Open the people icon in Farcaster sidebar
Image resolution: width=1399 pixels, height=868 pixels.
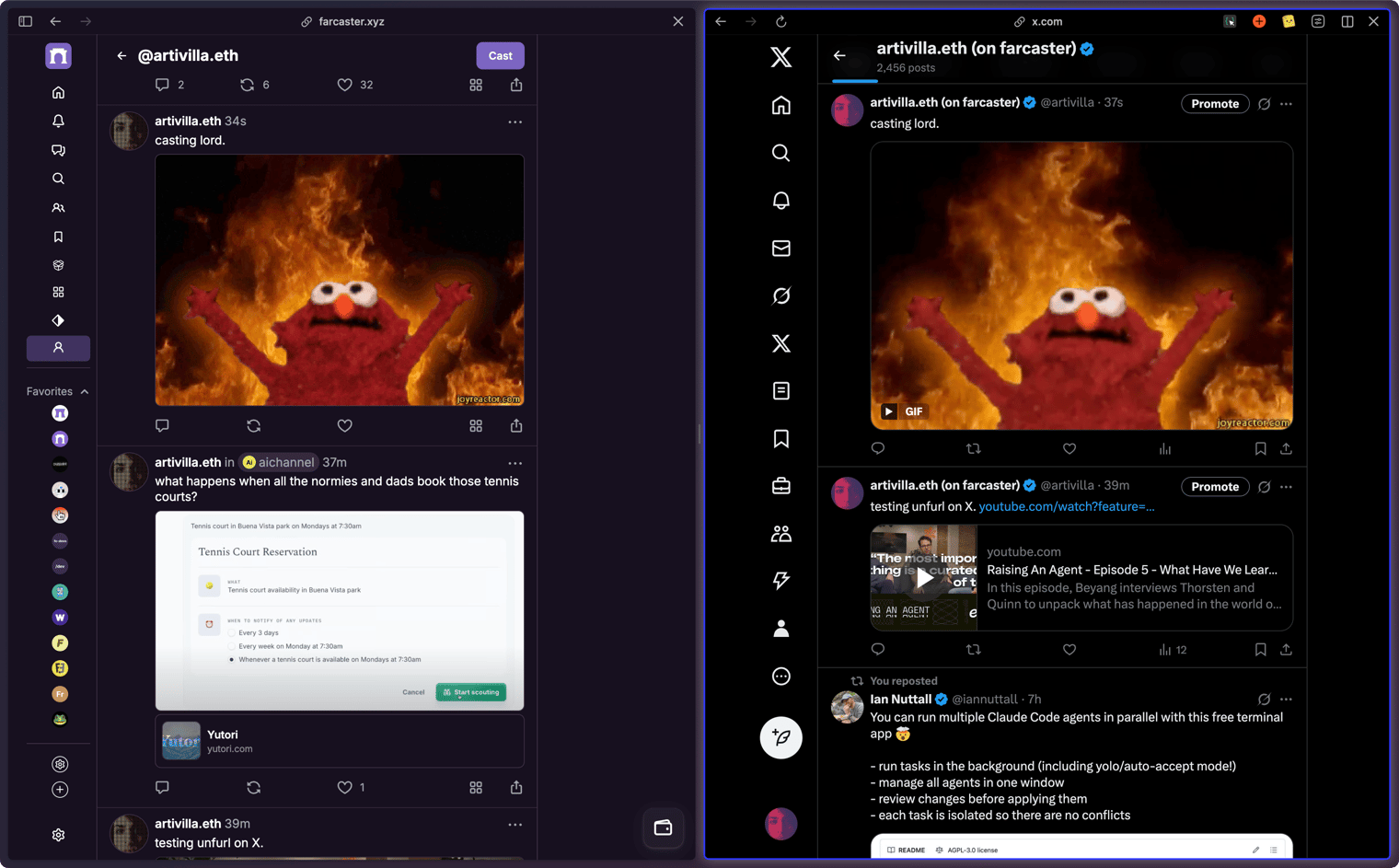tap(58, 208)
